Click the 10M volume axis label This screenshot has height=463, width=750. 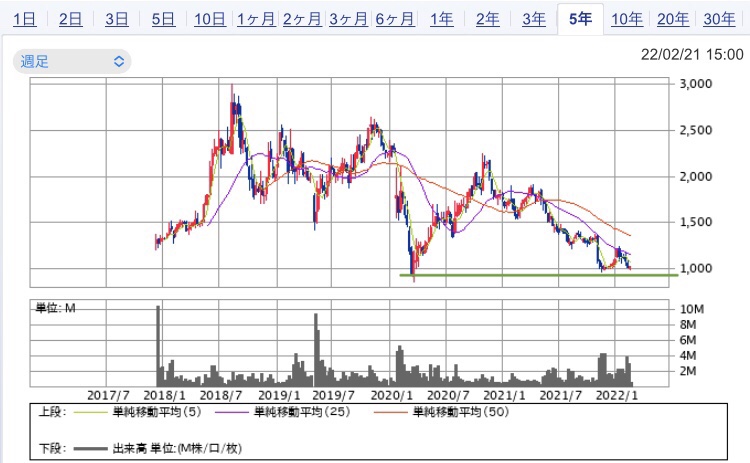692,309
